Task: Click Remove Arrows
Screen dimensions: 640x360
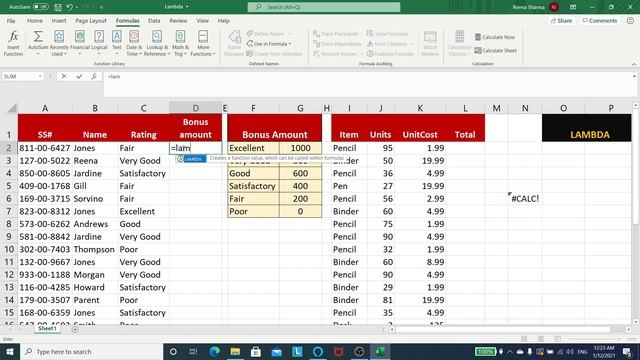Action: click(337, 54)
